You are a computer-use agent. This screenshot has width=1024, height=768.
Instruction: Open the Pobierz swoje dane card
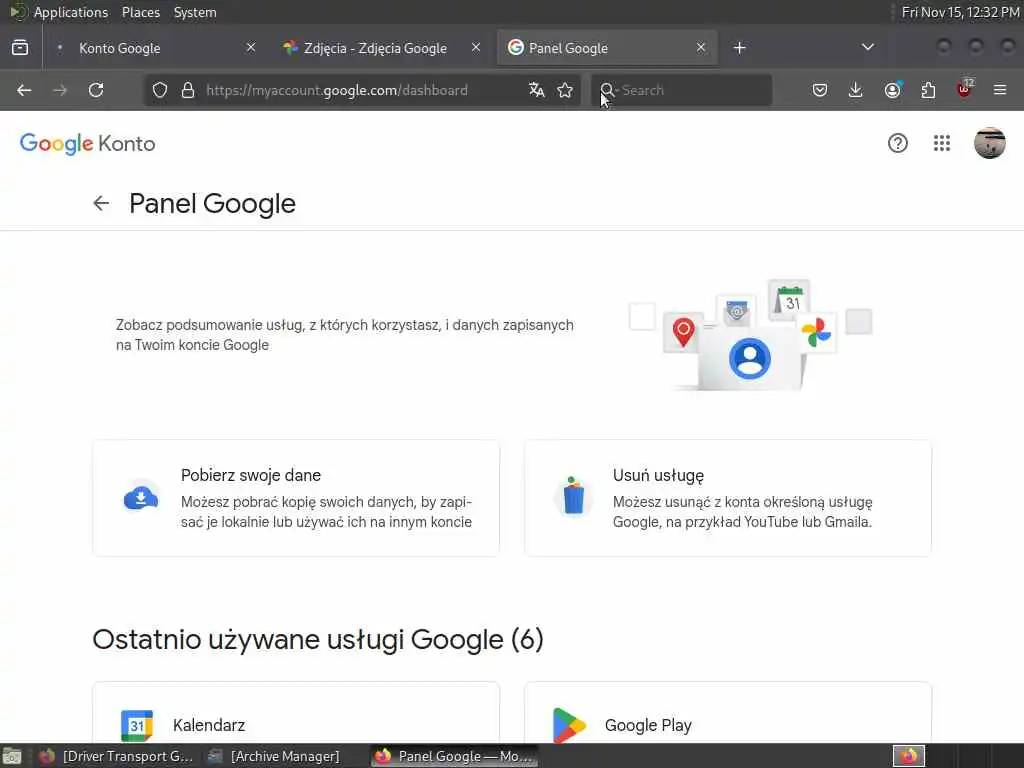click(296, 498)
